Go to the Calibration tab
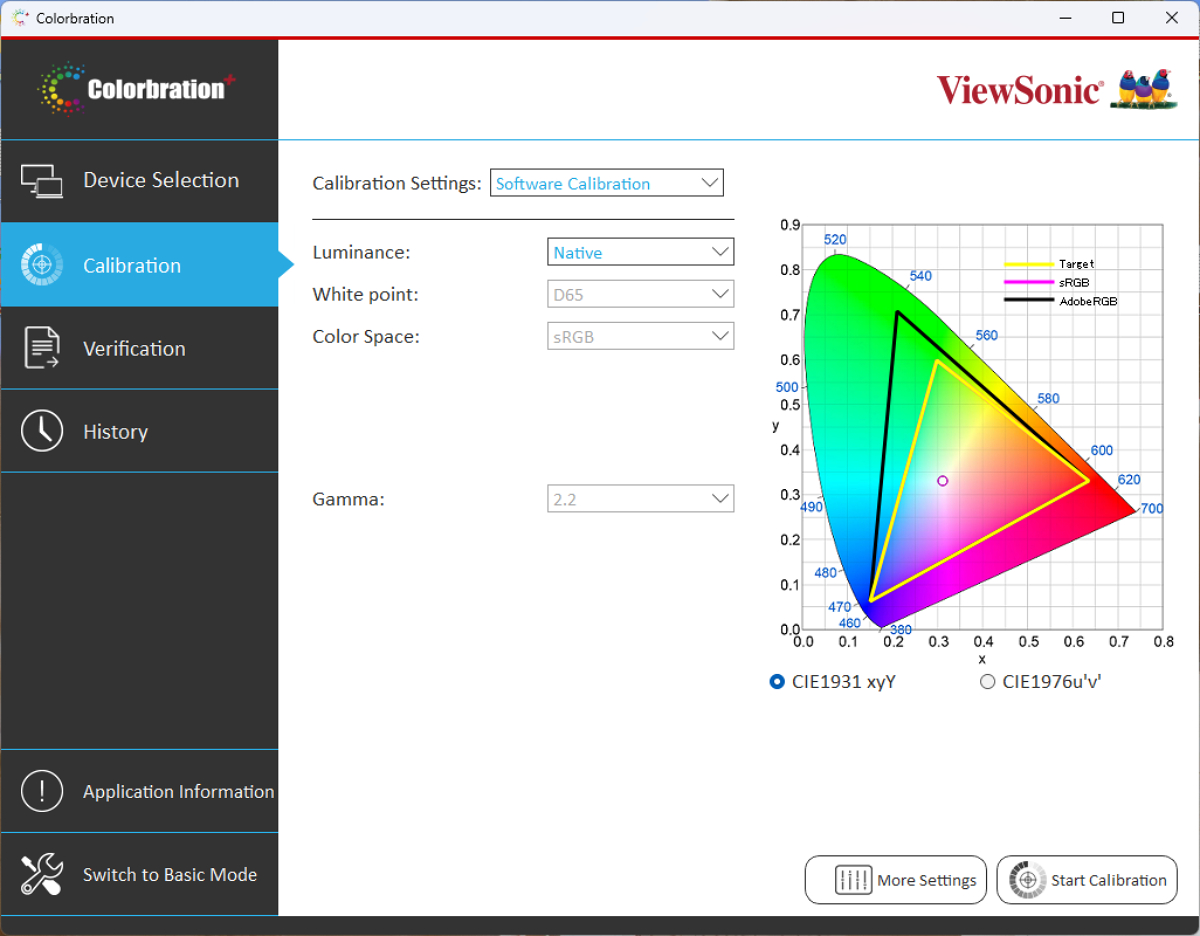 [139, 265]
